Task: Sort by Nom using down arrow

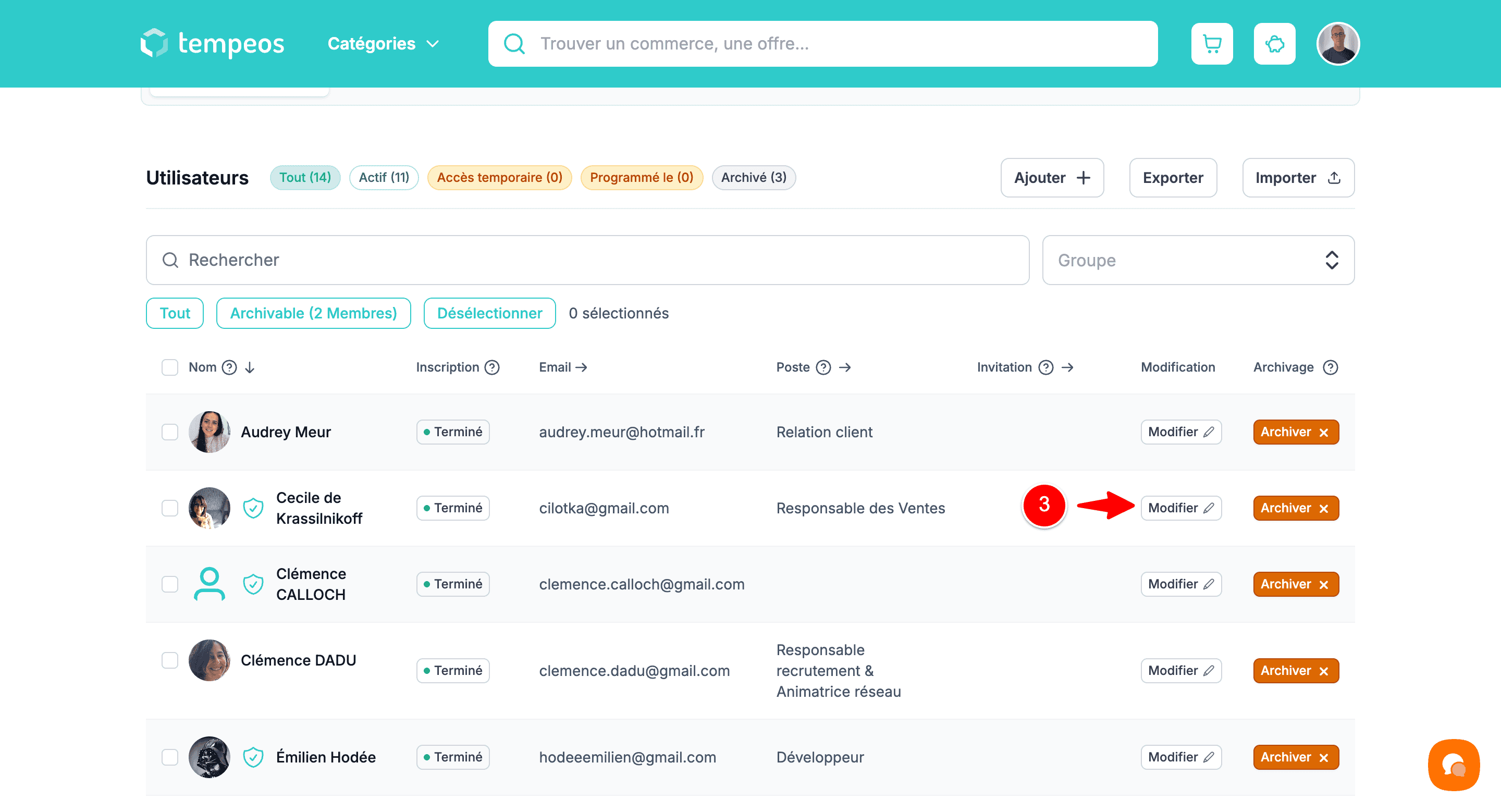Action: 250,367
